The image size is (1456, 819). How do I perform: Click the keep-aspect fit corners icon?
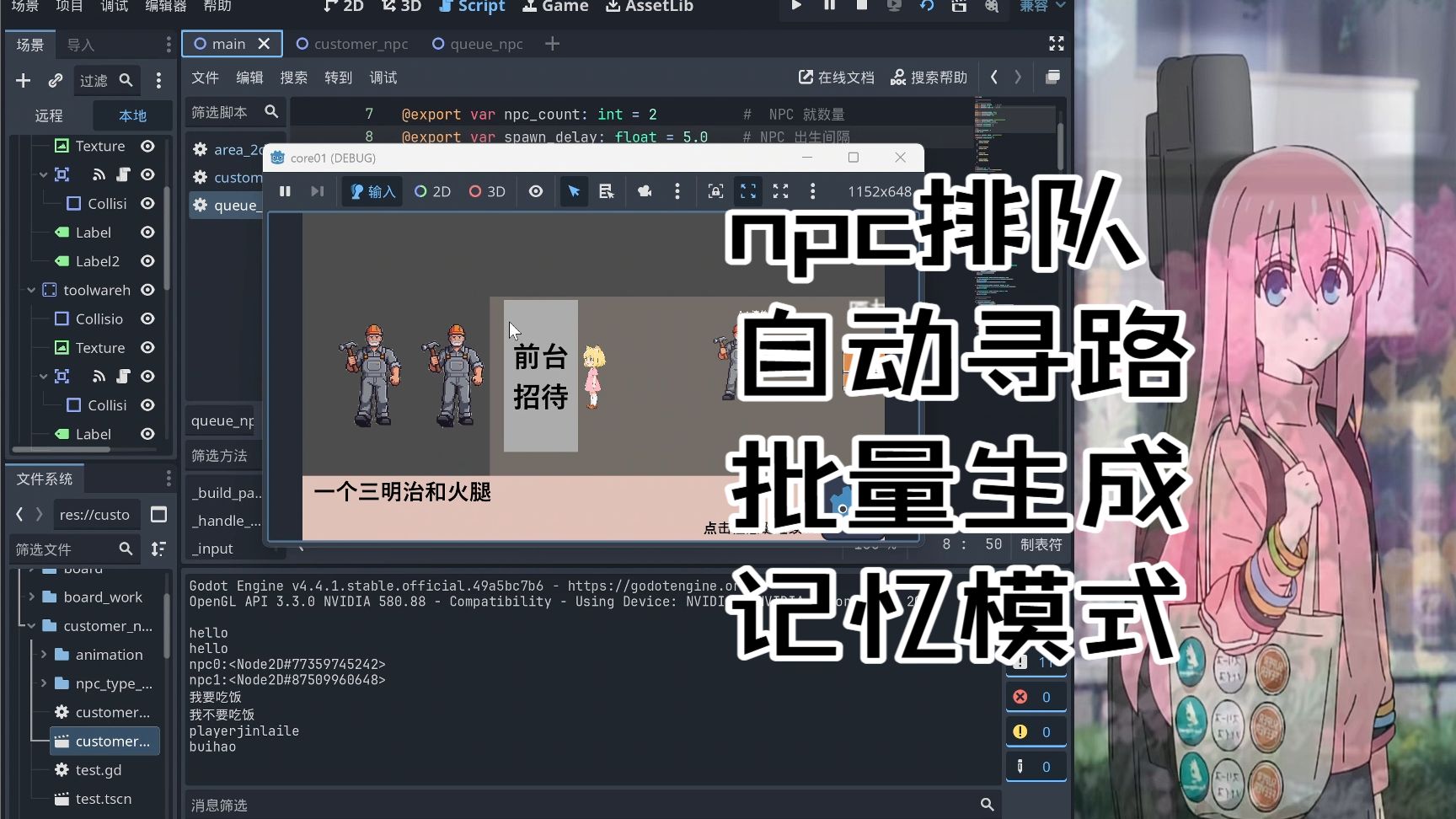(748, 191)
